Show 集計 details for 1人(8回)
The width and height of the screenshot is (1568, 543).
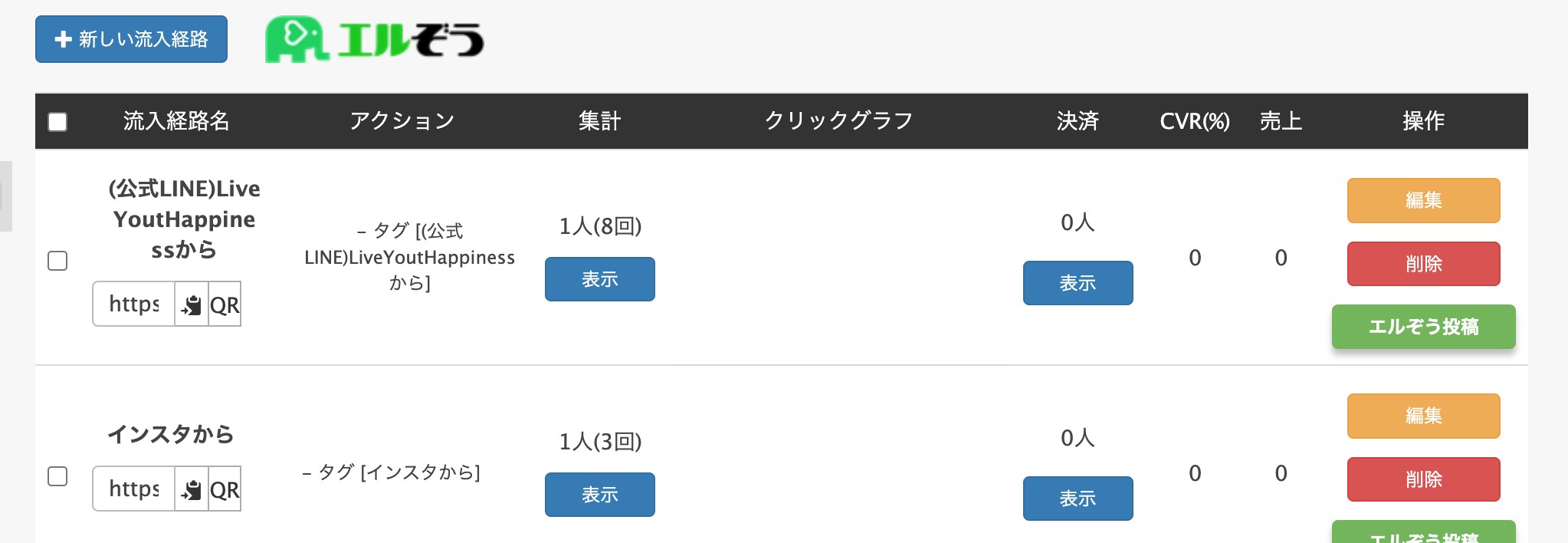click(600, 279)
